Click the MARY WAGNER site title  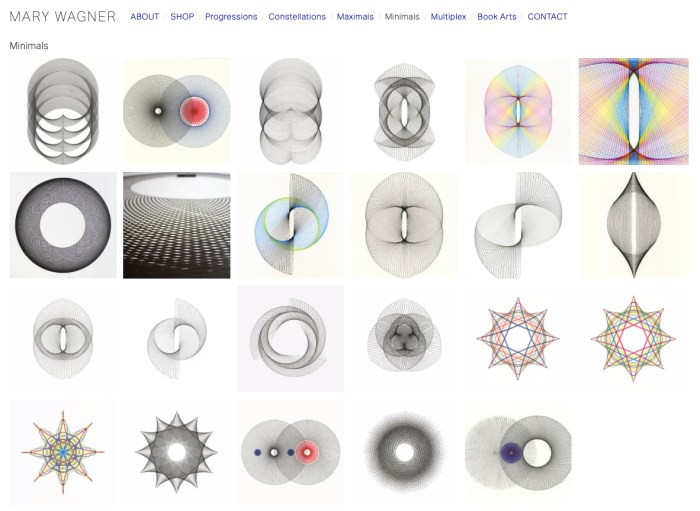[62, 17]
